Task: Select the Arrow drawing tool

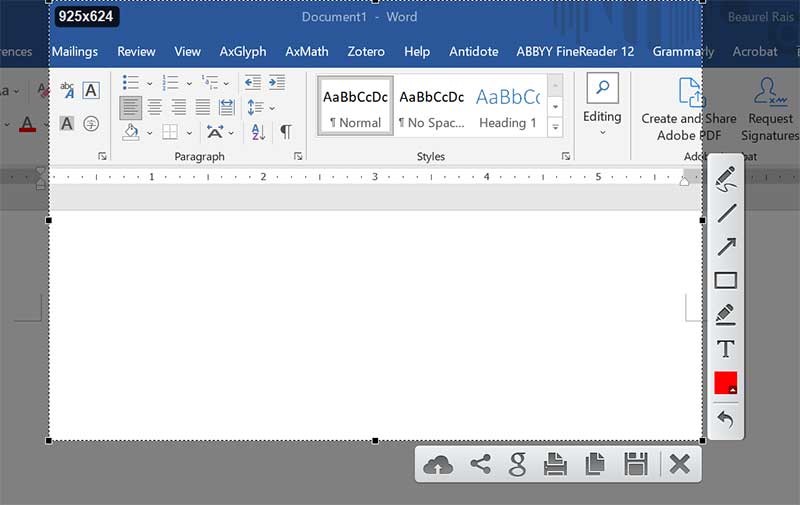Action: 726,246
